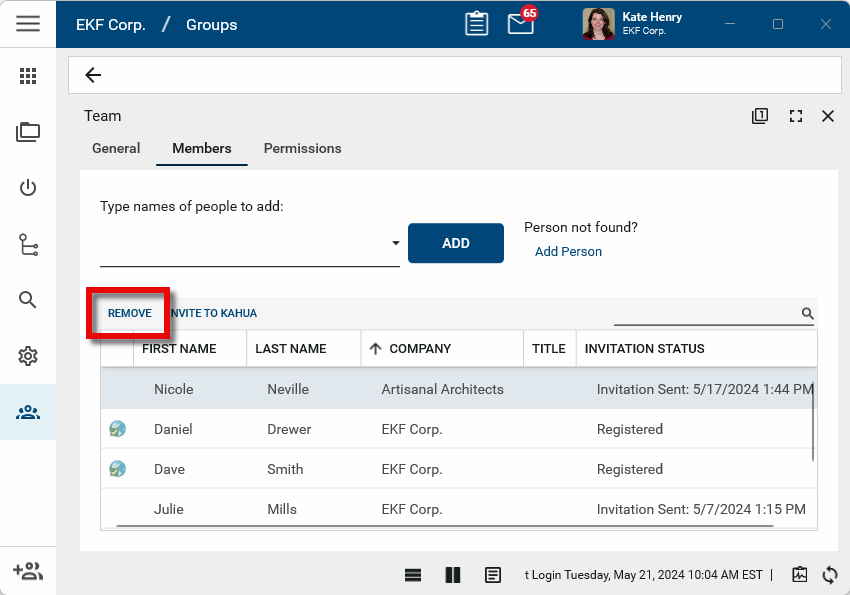Screen dimensions: 850x595
Task: Toggle the fullscreen view of Team panel
Action: [x=796, y=116]
